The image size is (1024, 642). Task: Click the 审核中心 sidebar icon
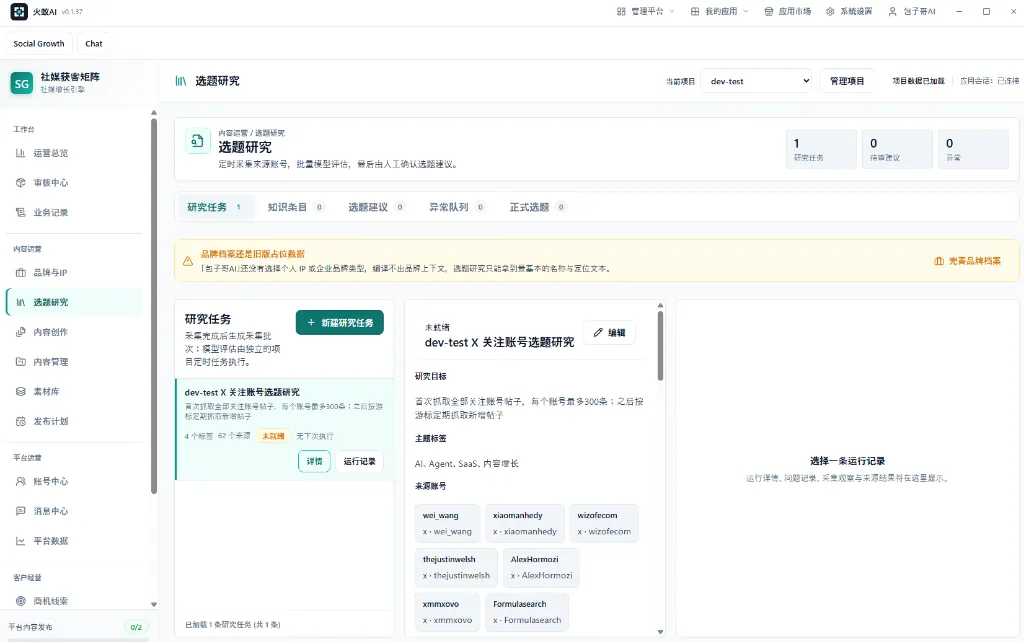point(20,183)
